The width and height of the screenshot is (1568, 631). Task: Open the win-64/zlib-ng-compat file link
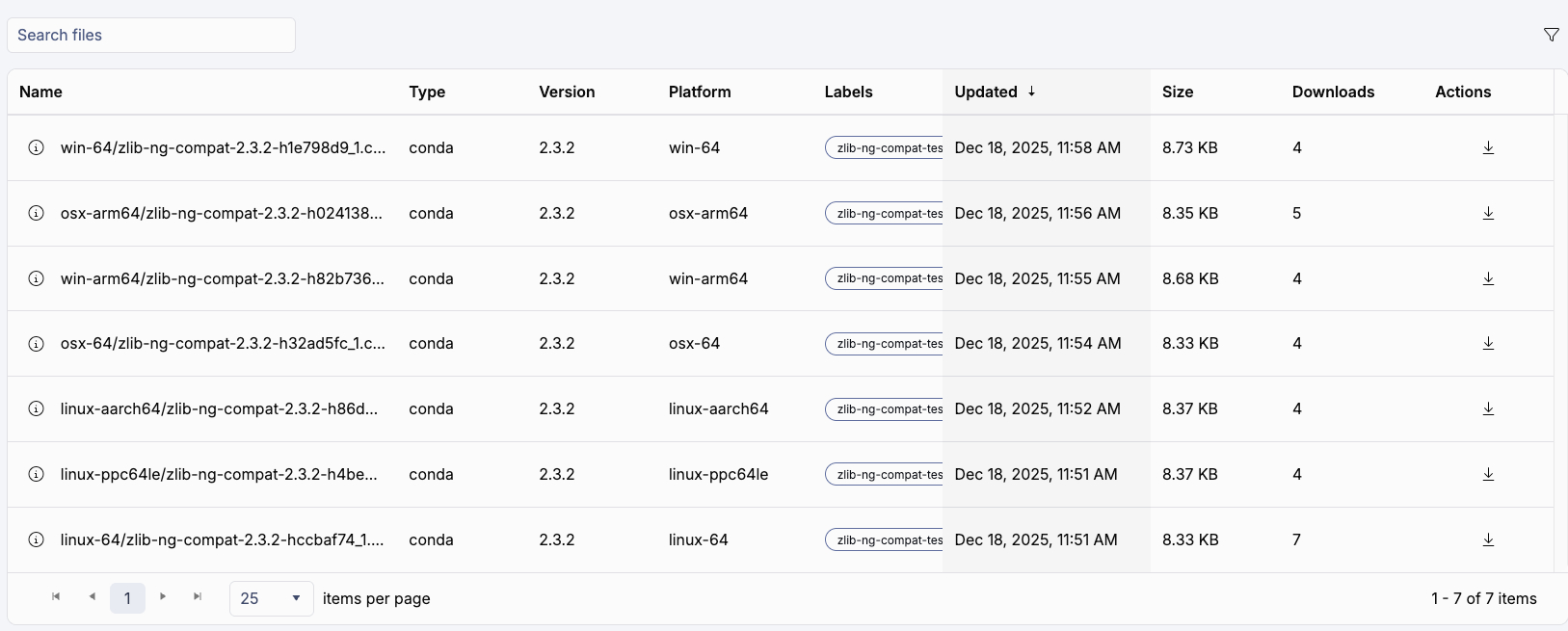click(x=223, y=147)
